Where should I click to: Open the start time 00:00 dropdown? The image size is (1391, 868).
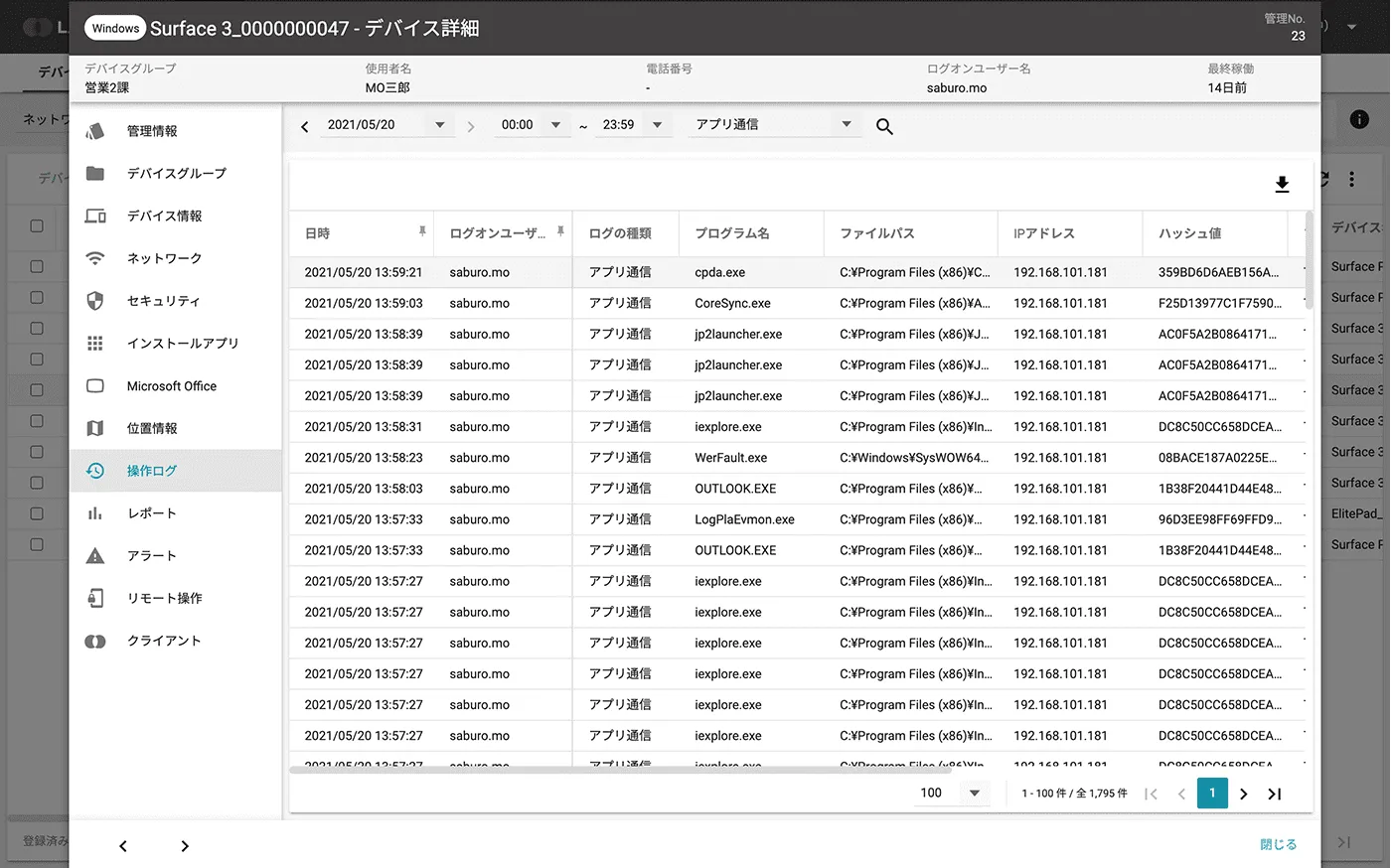click(x=532, y=125)
